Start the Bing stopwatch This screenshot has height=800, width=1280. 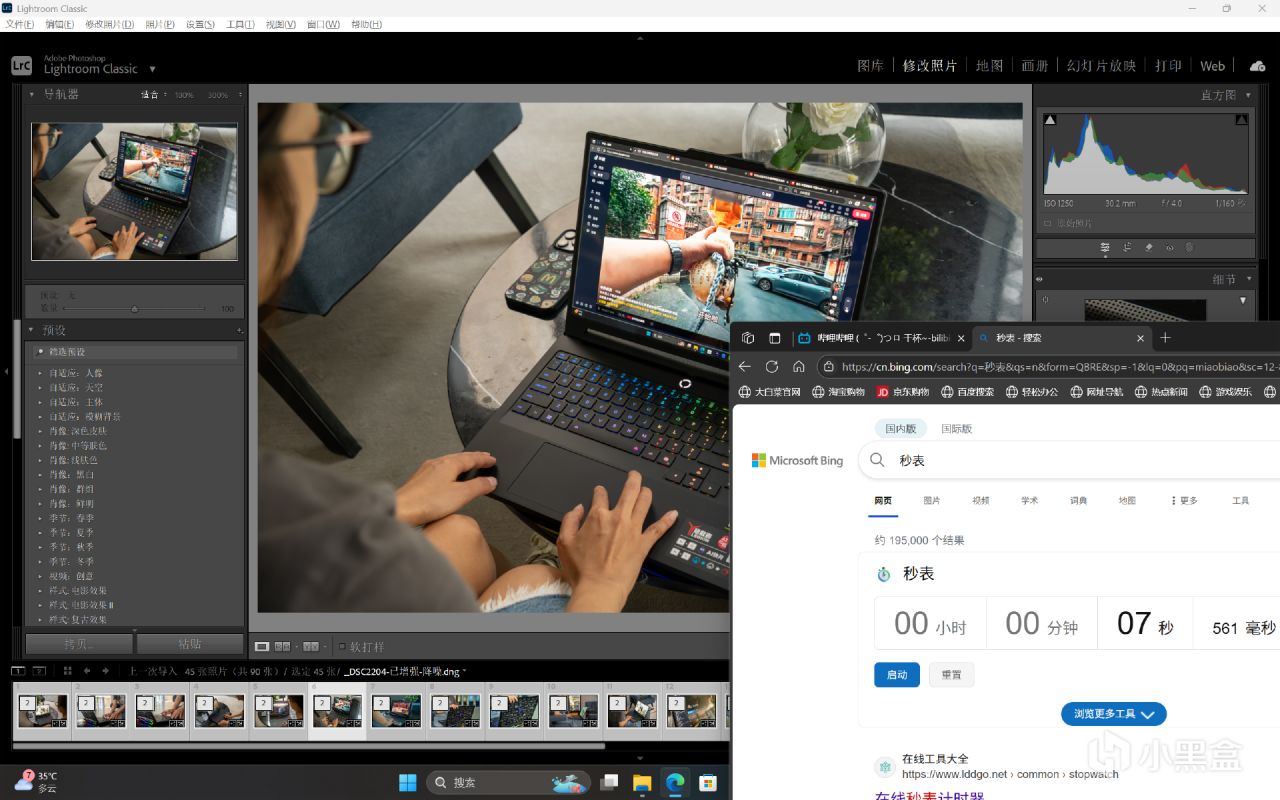(x=897, y=674)
